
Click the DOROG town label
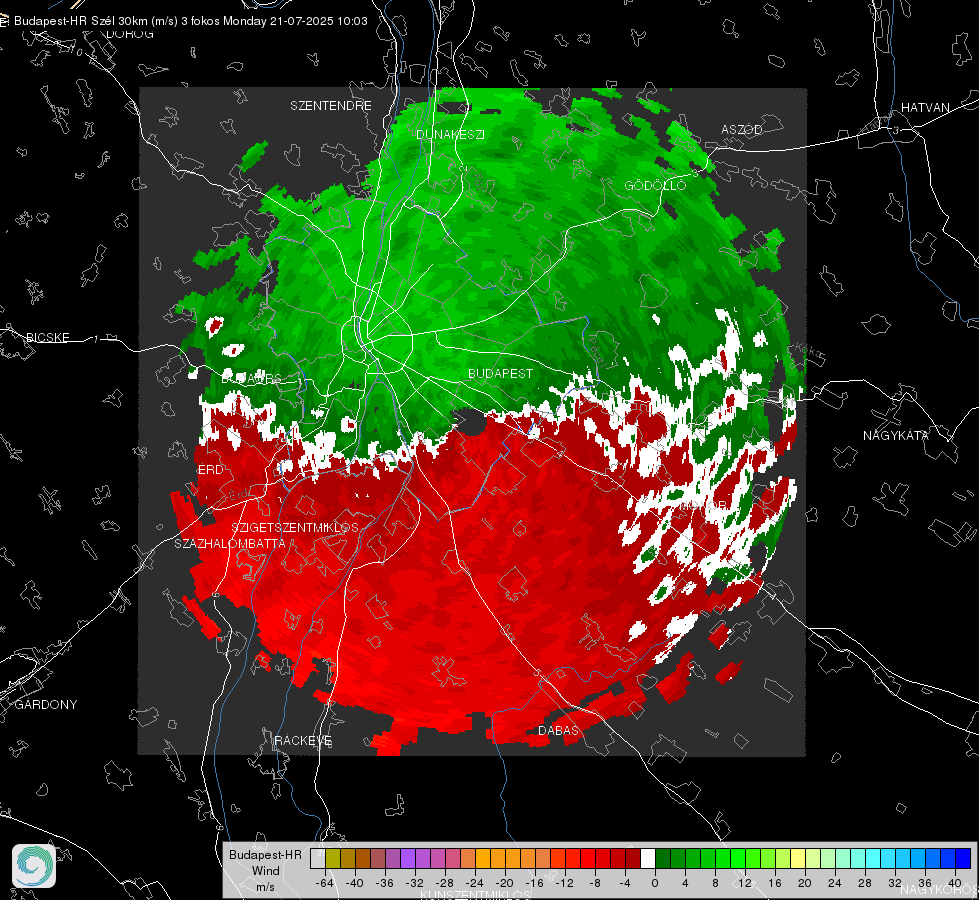130,34
